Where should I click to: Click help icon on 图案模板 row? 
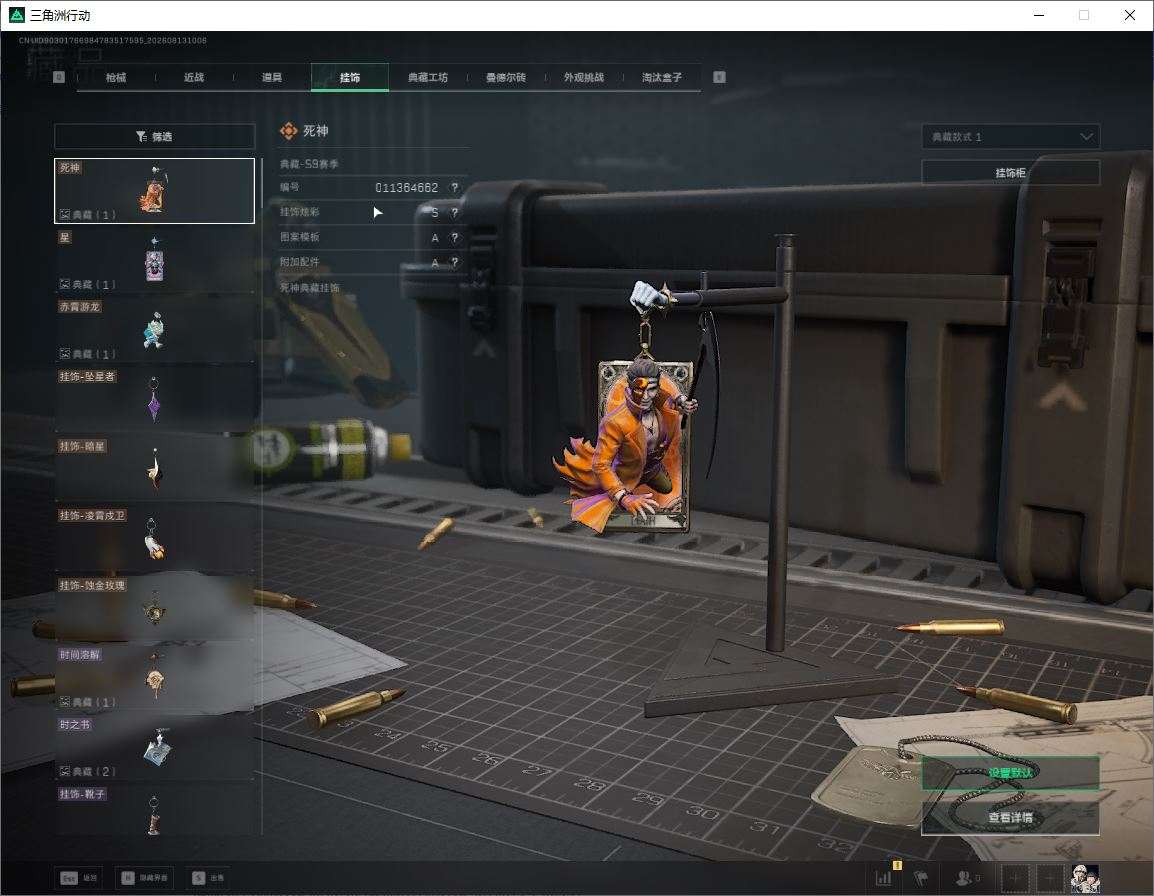[x=455, y=238]
